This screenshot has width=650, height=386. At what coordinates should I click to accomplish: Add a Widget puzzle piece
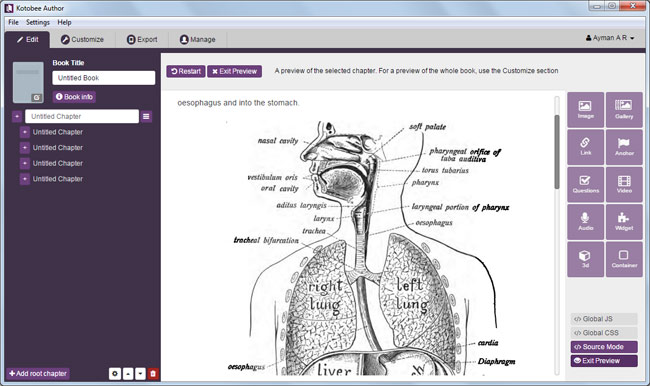coord(624,222)
